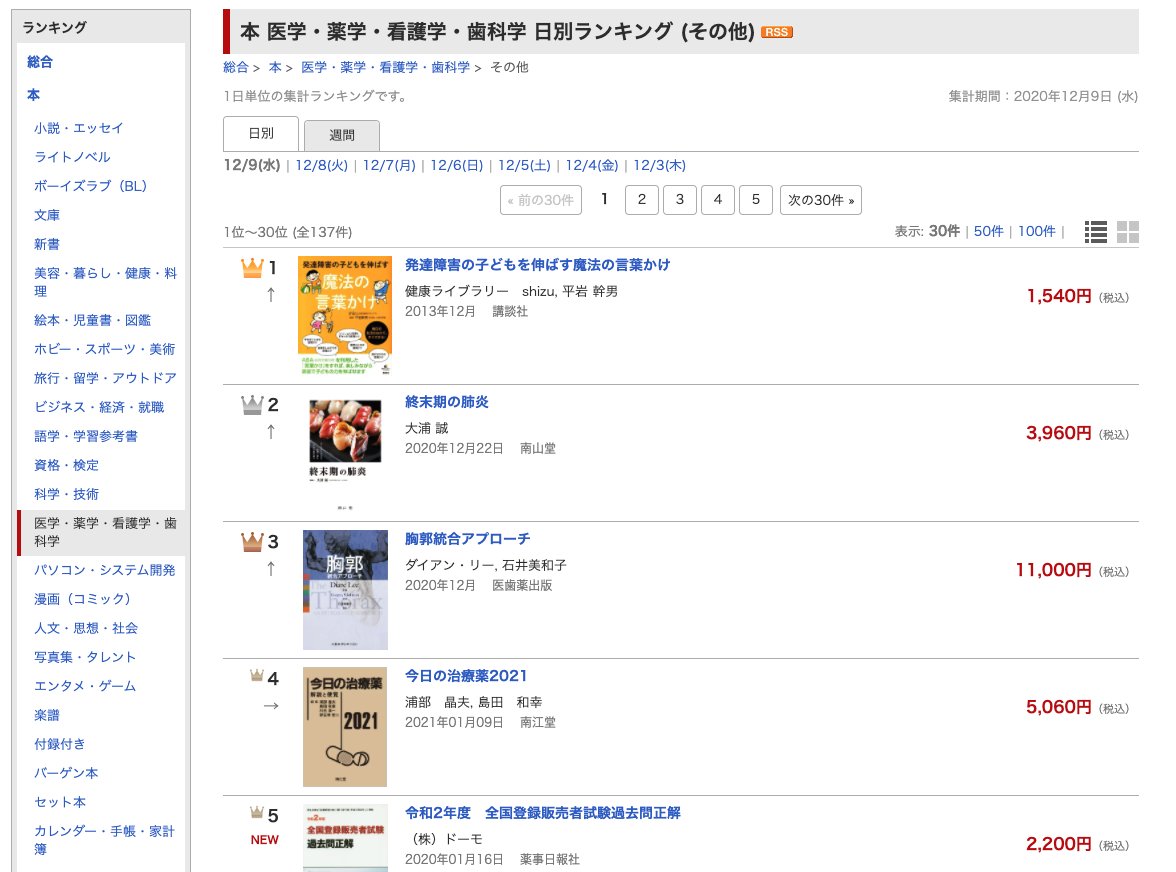Open book 発達障害の子どもを伸ばす魔法の言葉かけ
The height and width of the screenshot is (872, 1176).
pos(537,265)
